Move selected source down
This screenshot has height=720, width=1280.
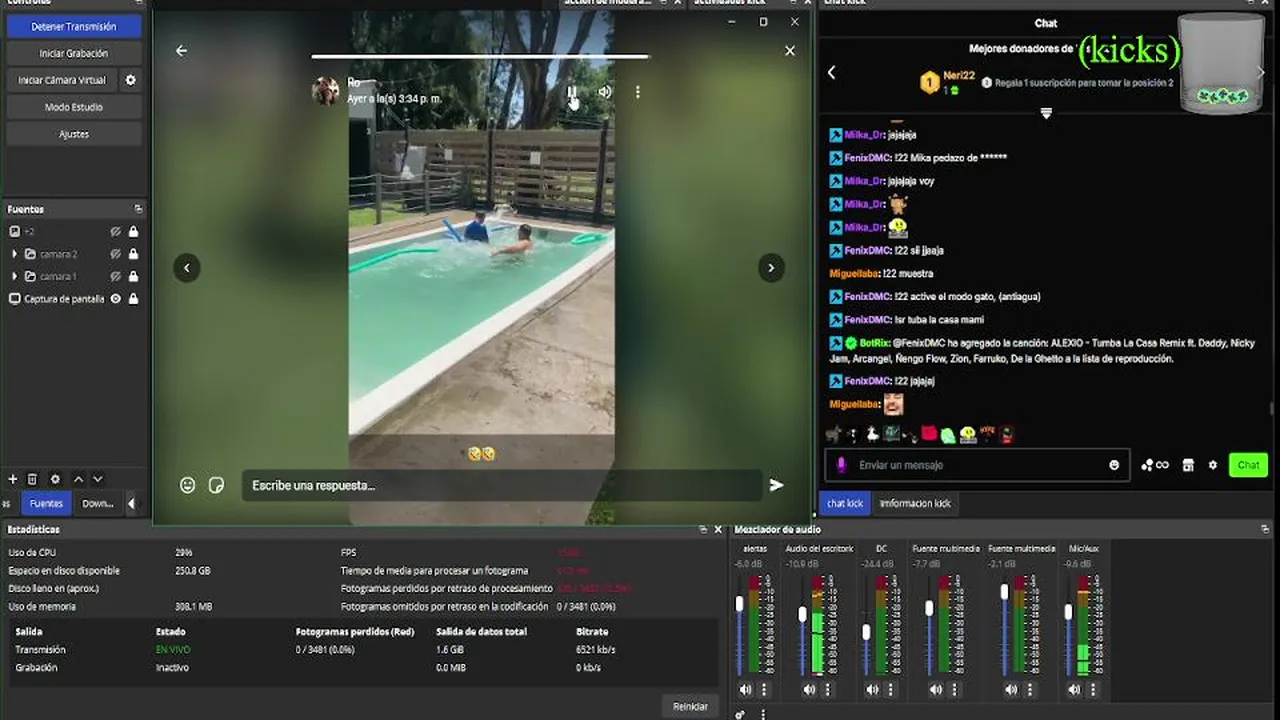pos(97,479)
